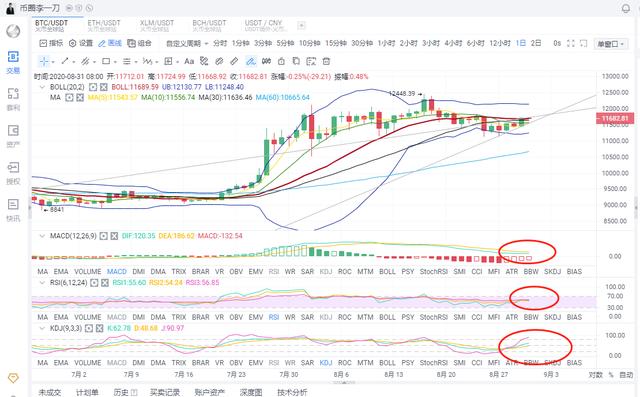Open the 资产 assets sidebar icon
The height and width of the screenshot is (397, 640).
13,136
